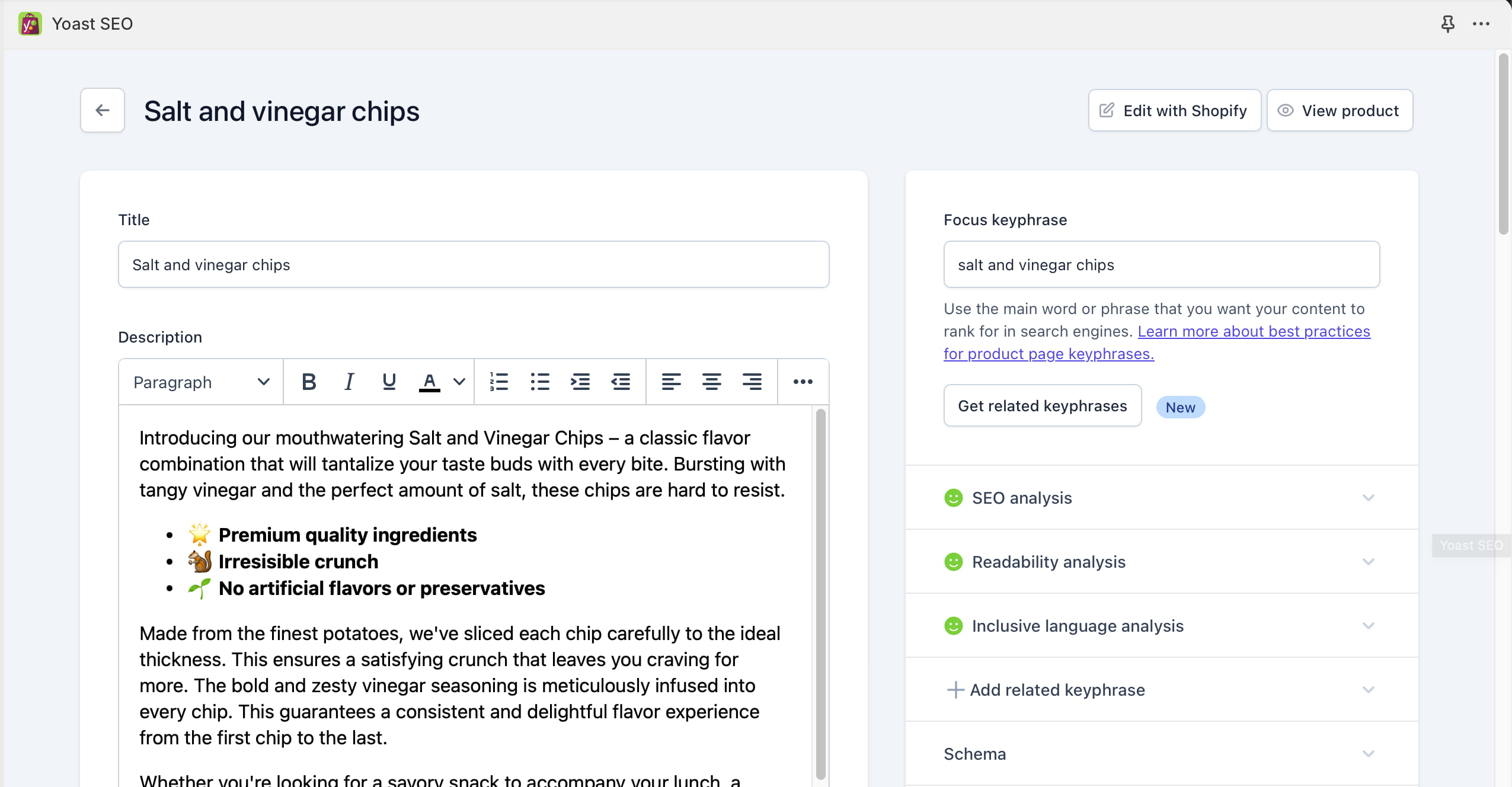The height and width of the screenshot is (787, 1512).
Task: Align text right
Action: click(x=752, y=382)
